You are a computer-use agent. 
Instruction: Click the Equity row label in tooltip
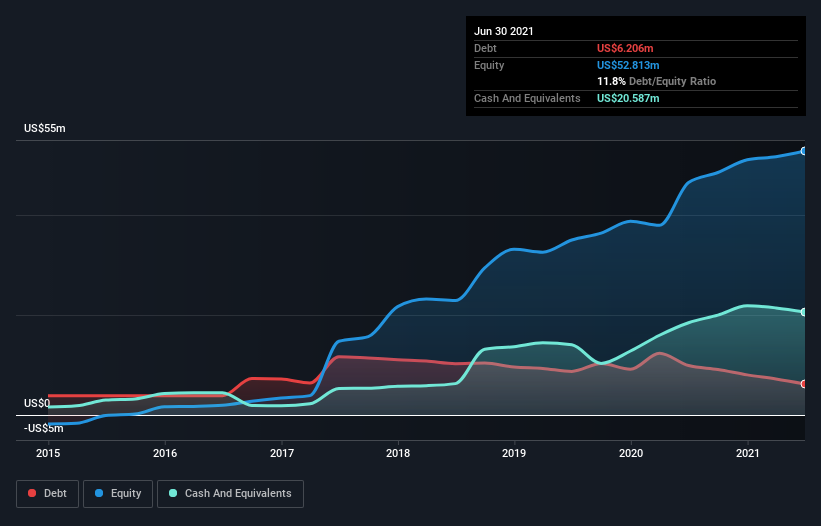(489, 65)
